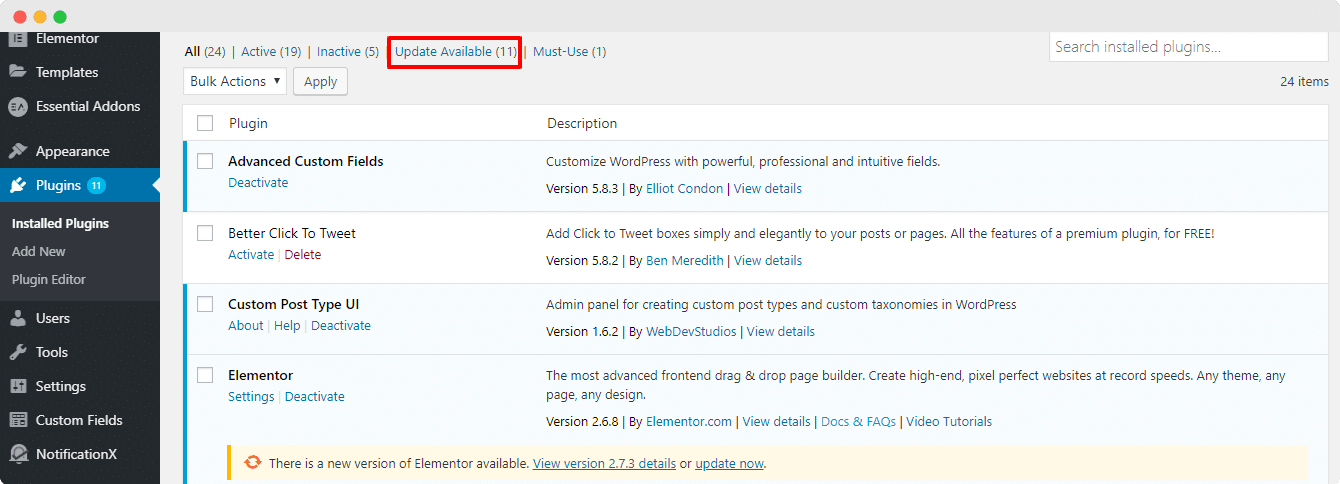This screenshot has width=1340, height=484.
Task: Click the Elementor update now link
Action: [730, 464]
